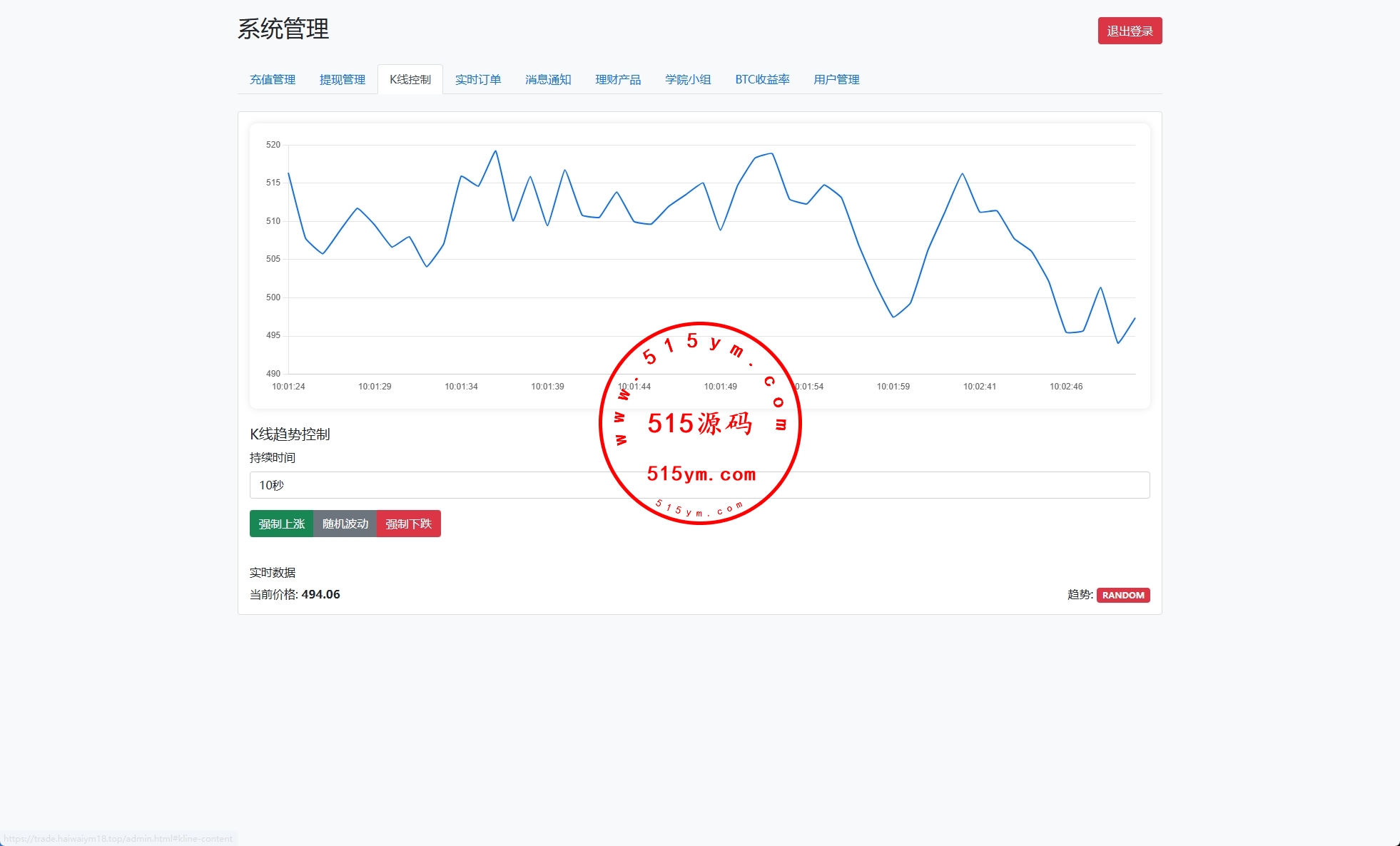The width and height of the screenshot is (1400, 846).
Task: Click the 10:02:46 time axis label
Action: pyautogui.click(x=1065, y=387)
